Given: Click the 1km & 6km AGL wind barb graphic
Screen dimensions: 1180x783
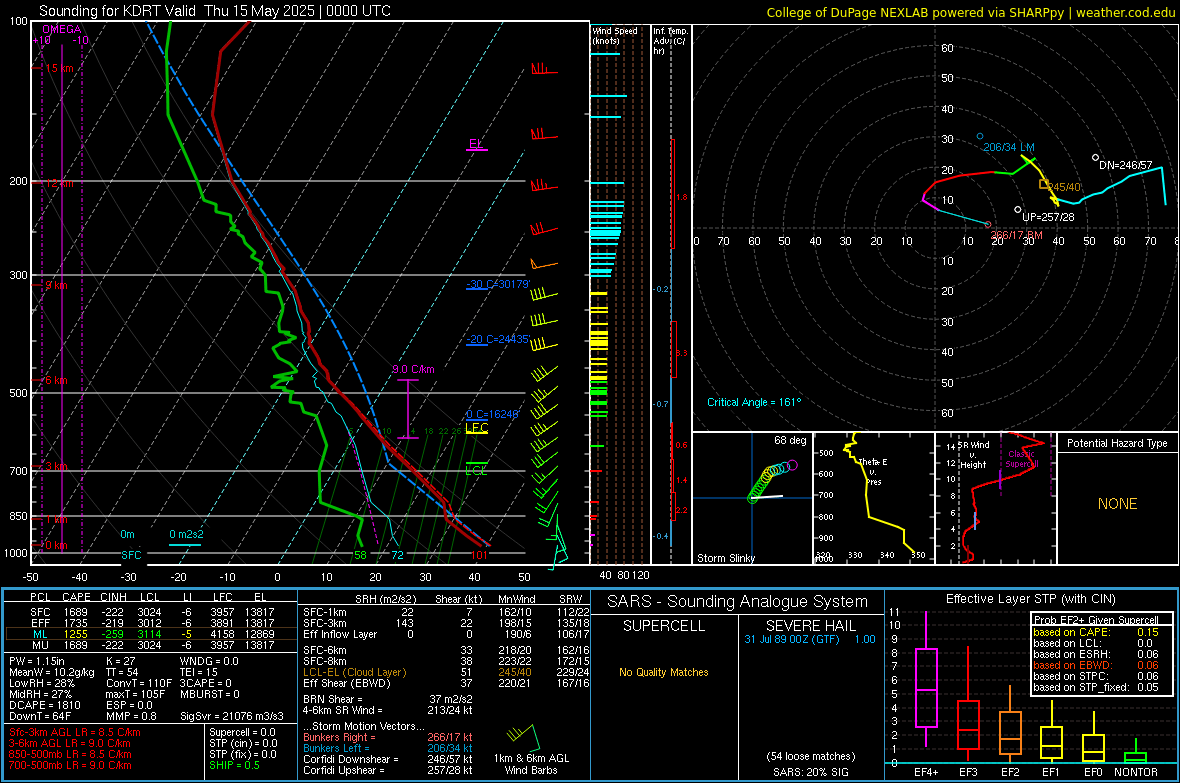Looking at the screenshot, I should coord(523,737).
